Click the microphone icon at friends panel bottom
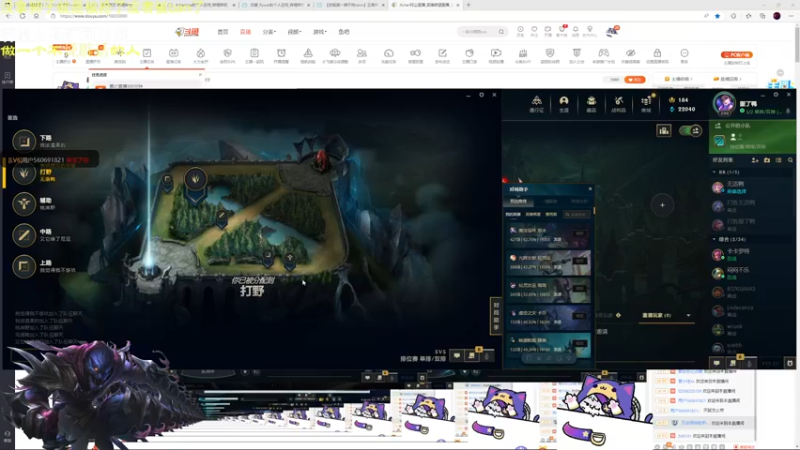 point(749,363)
